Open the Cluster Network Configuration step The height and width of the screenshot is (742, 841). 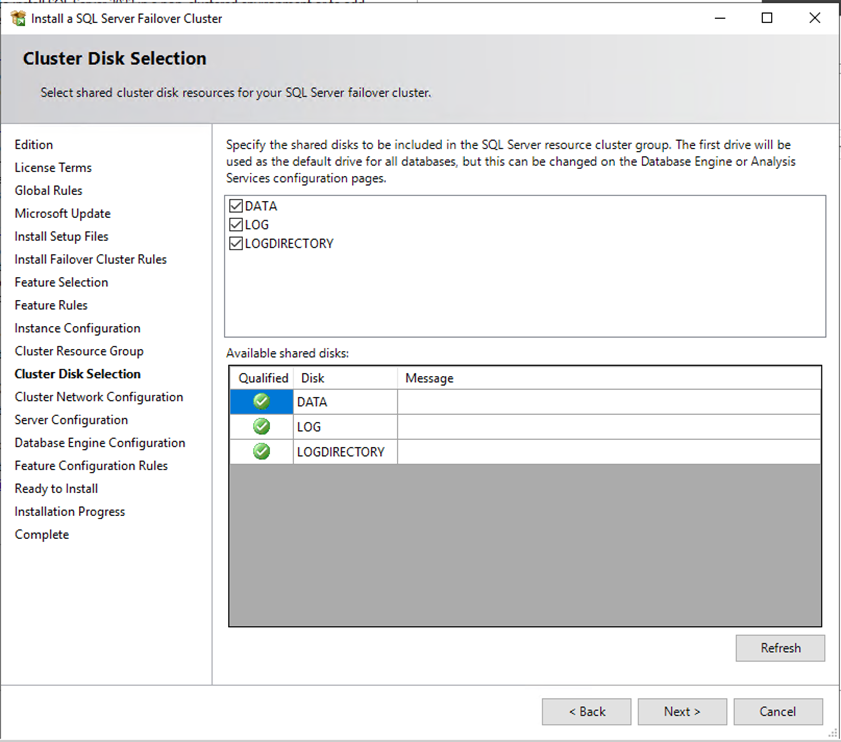click(99, 397)
